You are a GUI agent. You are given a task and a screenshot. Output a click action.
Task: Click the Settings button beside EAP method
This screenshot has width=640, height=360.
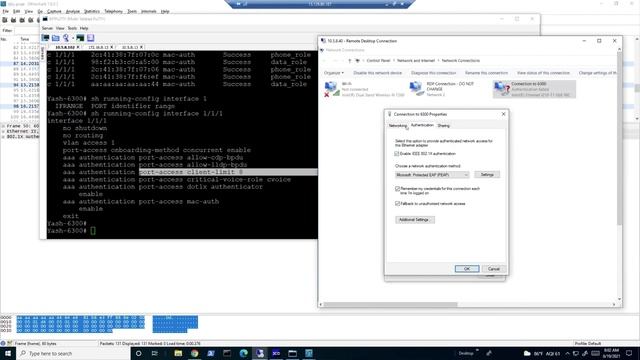click(x=487, y=175)
